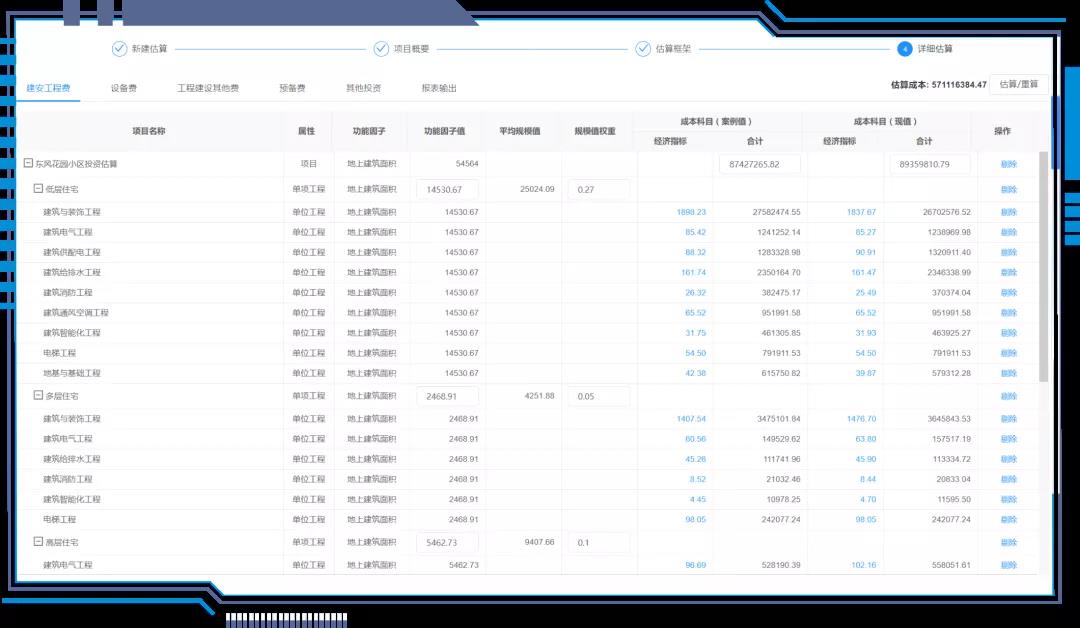Delete the 建筑供配电工程 row

(1008, 253)
